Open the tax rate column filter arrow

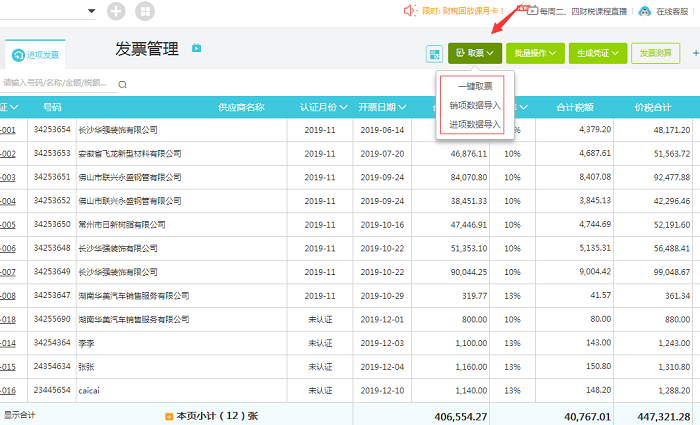tap(524, 107)
